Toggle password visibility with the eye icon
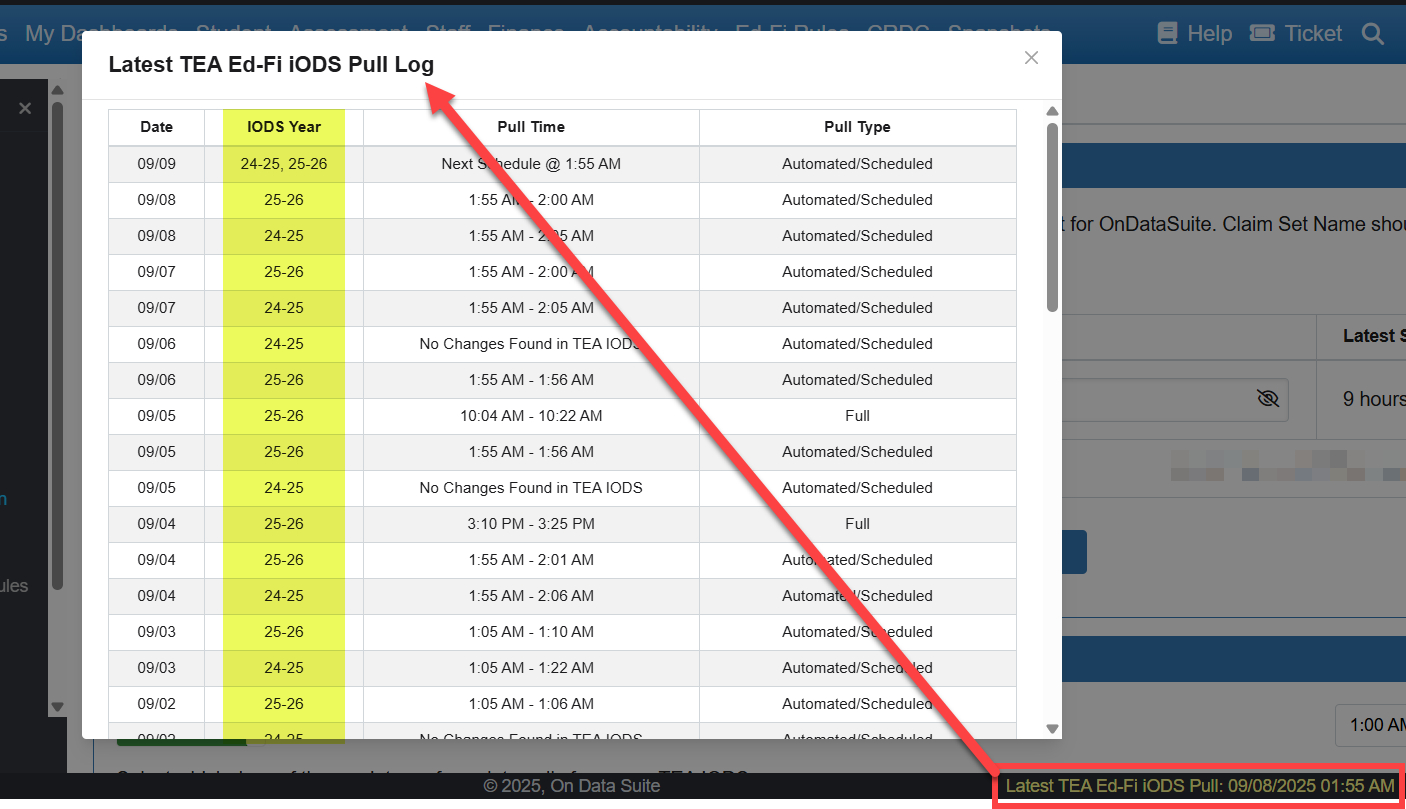Viewport: 1406px width, 809px height. (x=1268, y=398)
